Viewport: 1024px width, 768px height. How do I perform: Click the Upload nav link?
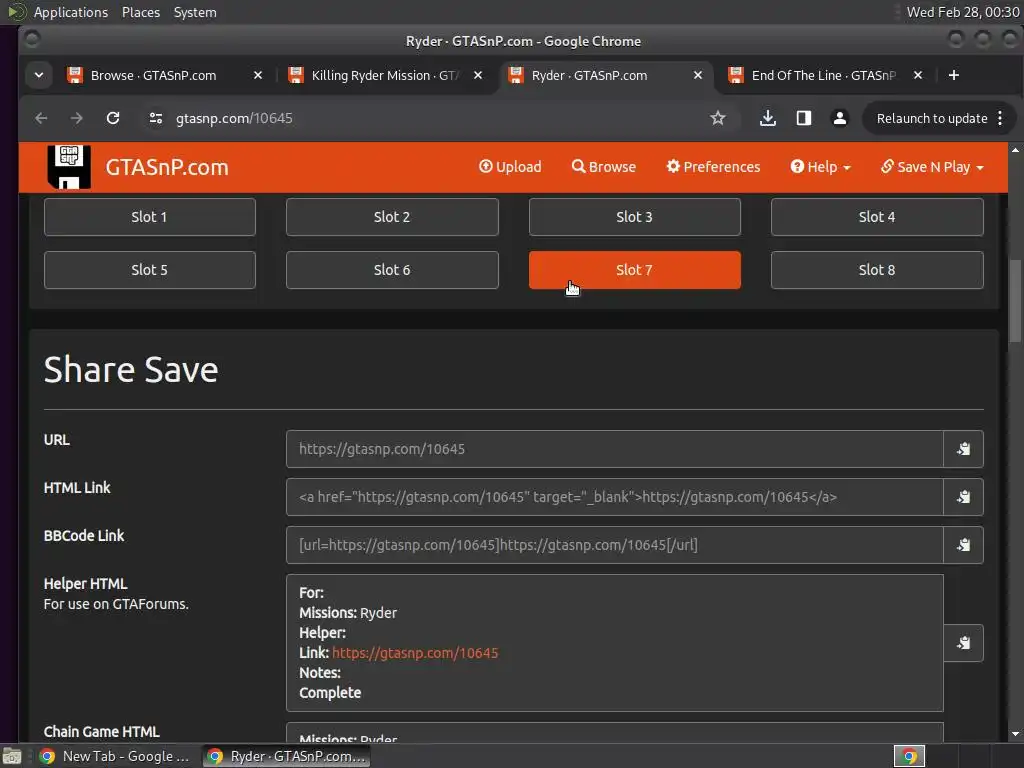[x=510, y=167]
